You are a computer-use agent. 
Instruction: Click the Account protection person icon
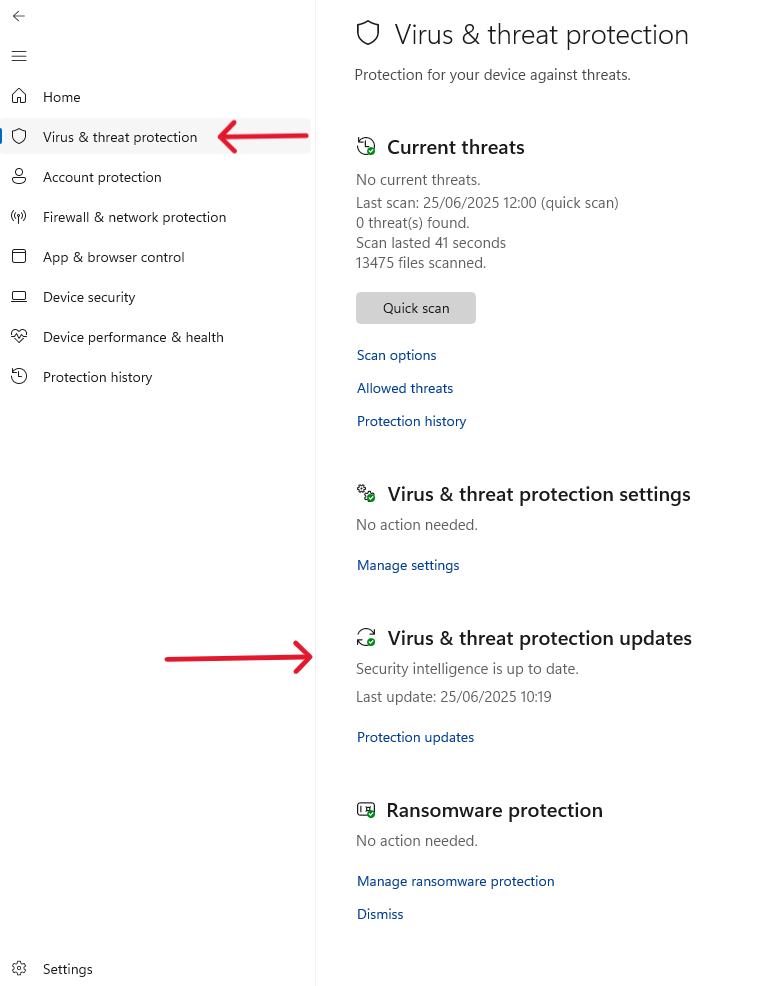pyautogui.click(x=19, y=177)
